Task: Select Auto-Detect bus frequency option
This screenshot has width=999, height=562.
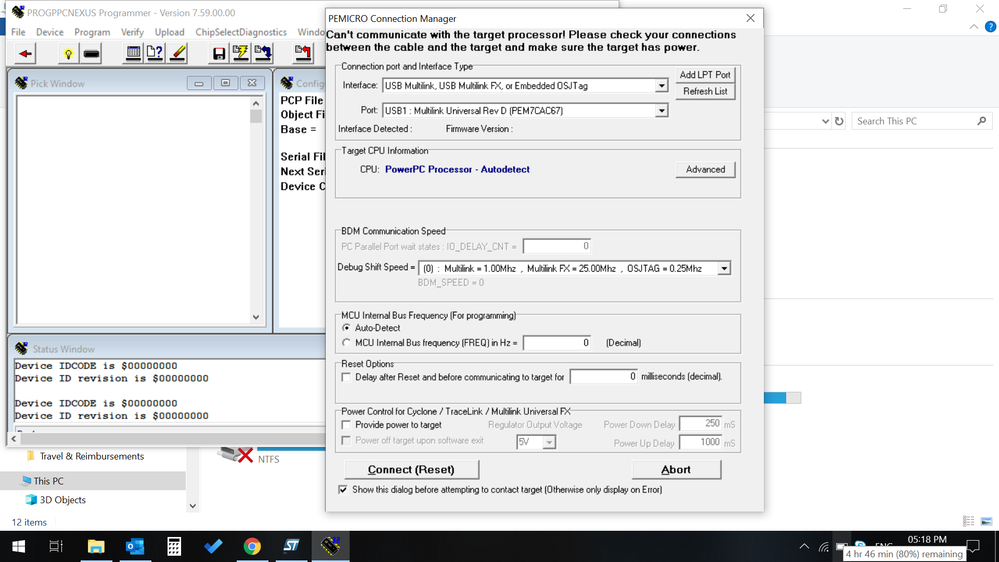Action: click(346, 328)
